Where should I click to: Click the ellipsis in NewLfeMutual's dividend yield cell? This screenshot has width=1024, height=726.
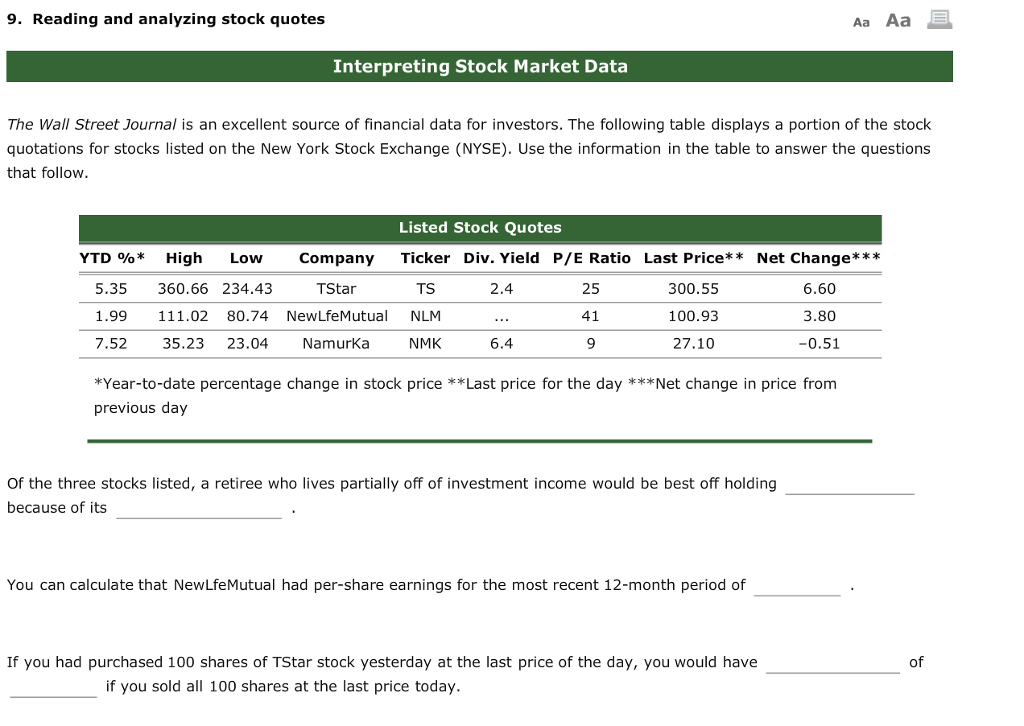point(501,316)
